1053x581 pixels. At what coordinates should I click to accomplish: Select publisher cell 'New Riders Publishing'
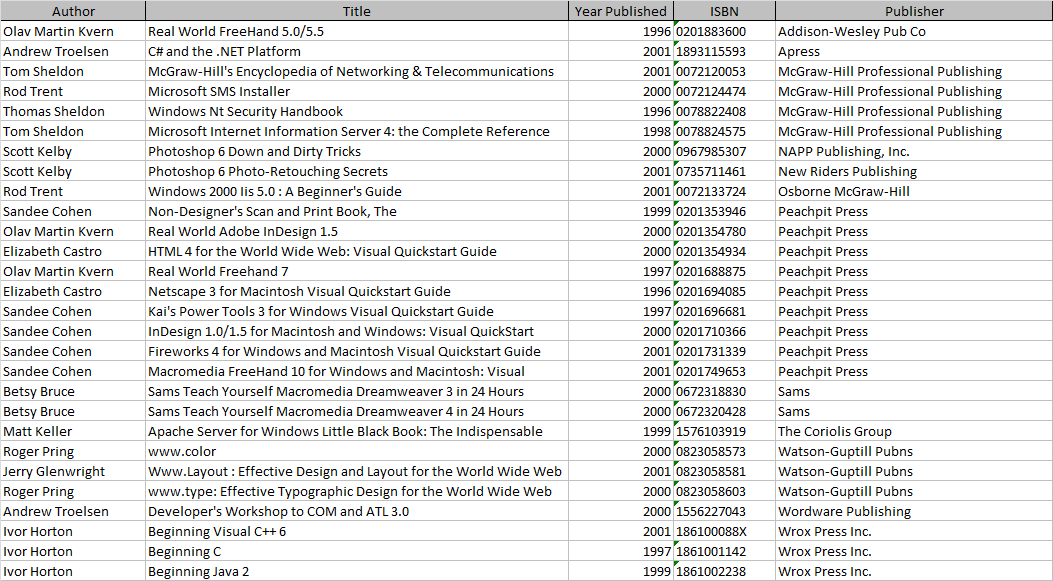[914, 171]
